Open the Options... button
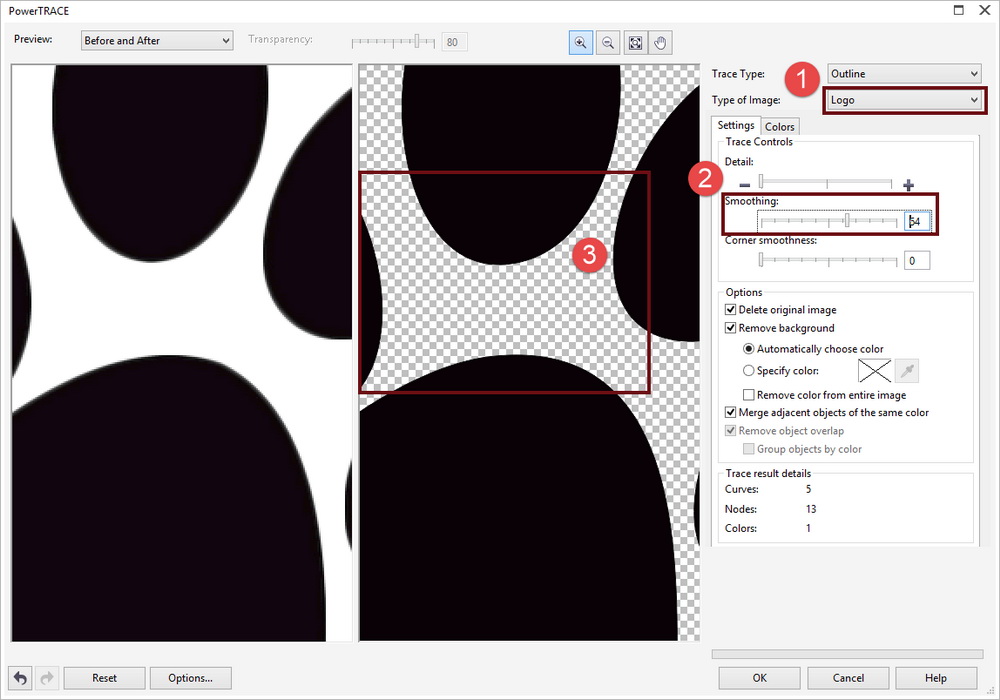 [191, 678]
